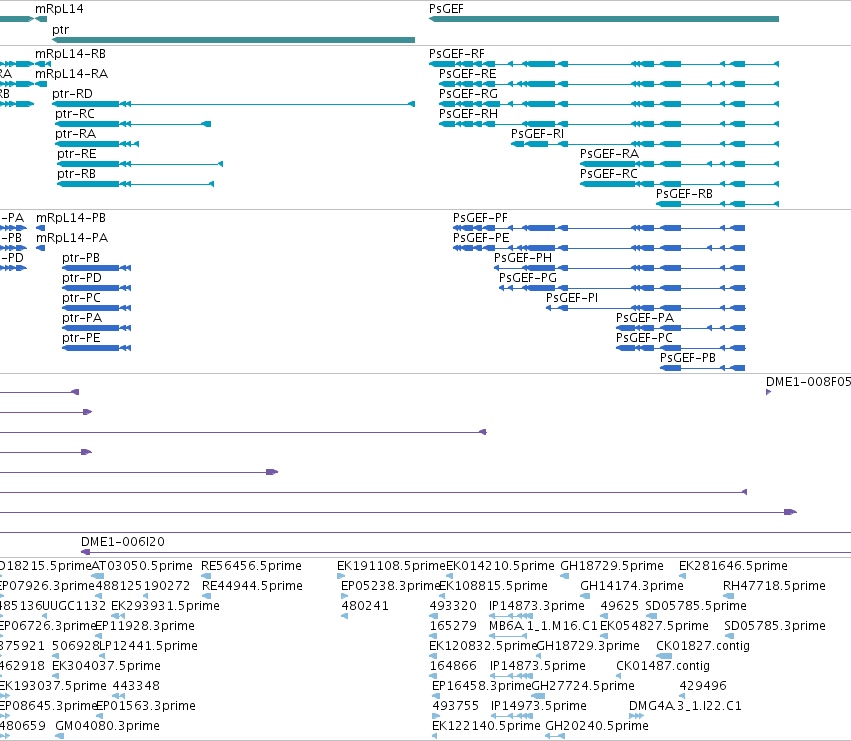Select contig CK01827.contig
851x741 pixels.
pyautogui.click(x=664, y=656)
